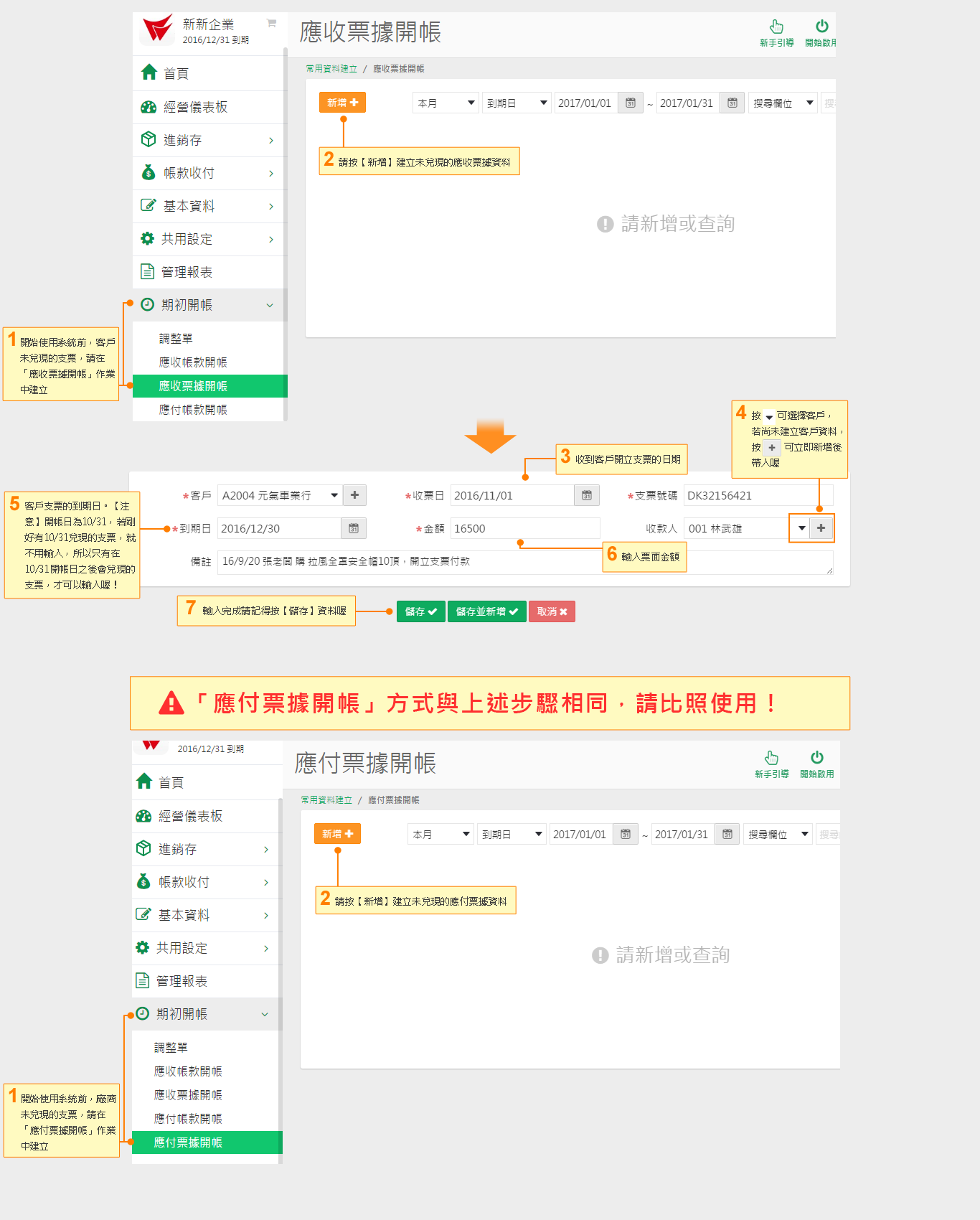Screen dimensions: 980x1220
Task: Click calendar icon beside 到期日 2016/12/30
Action: [354, 529]
